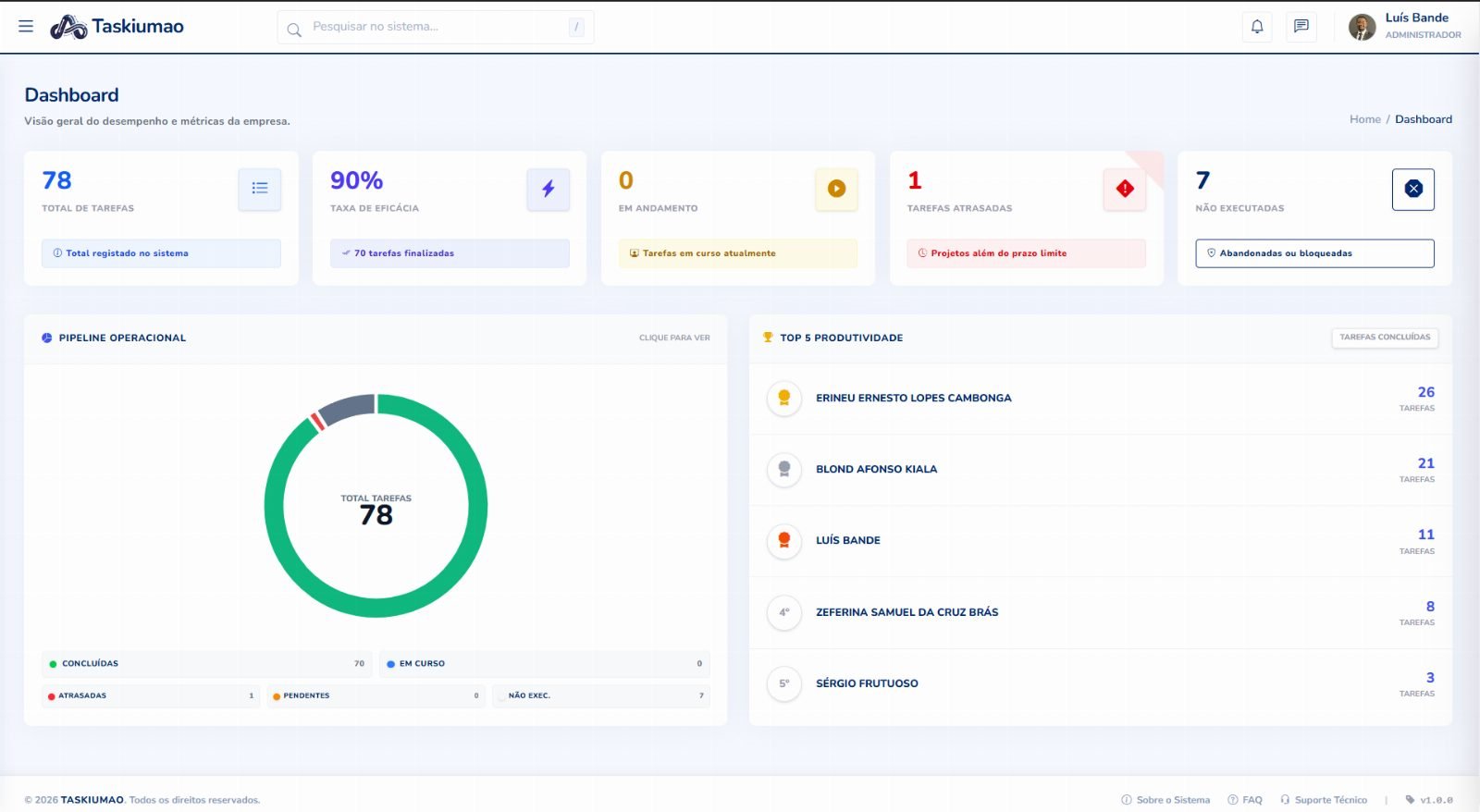Click Projetos além do prazo limite badge

(1027, 253)
